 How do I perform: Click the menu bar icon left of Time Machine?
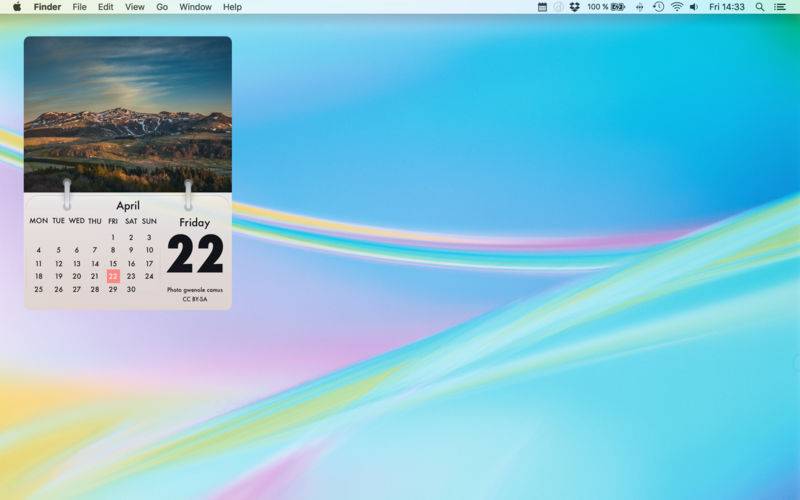click(639, 7)
